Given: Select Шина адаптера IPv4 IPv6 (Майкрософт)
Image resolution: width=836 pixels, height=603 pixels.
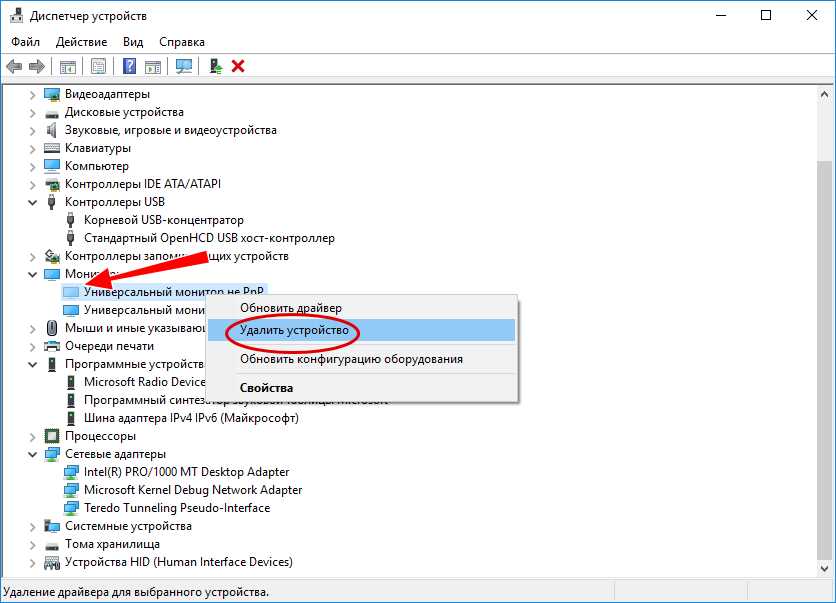Looking at the screenshot, I should point(191,418).
